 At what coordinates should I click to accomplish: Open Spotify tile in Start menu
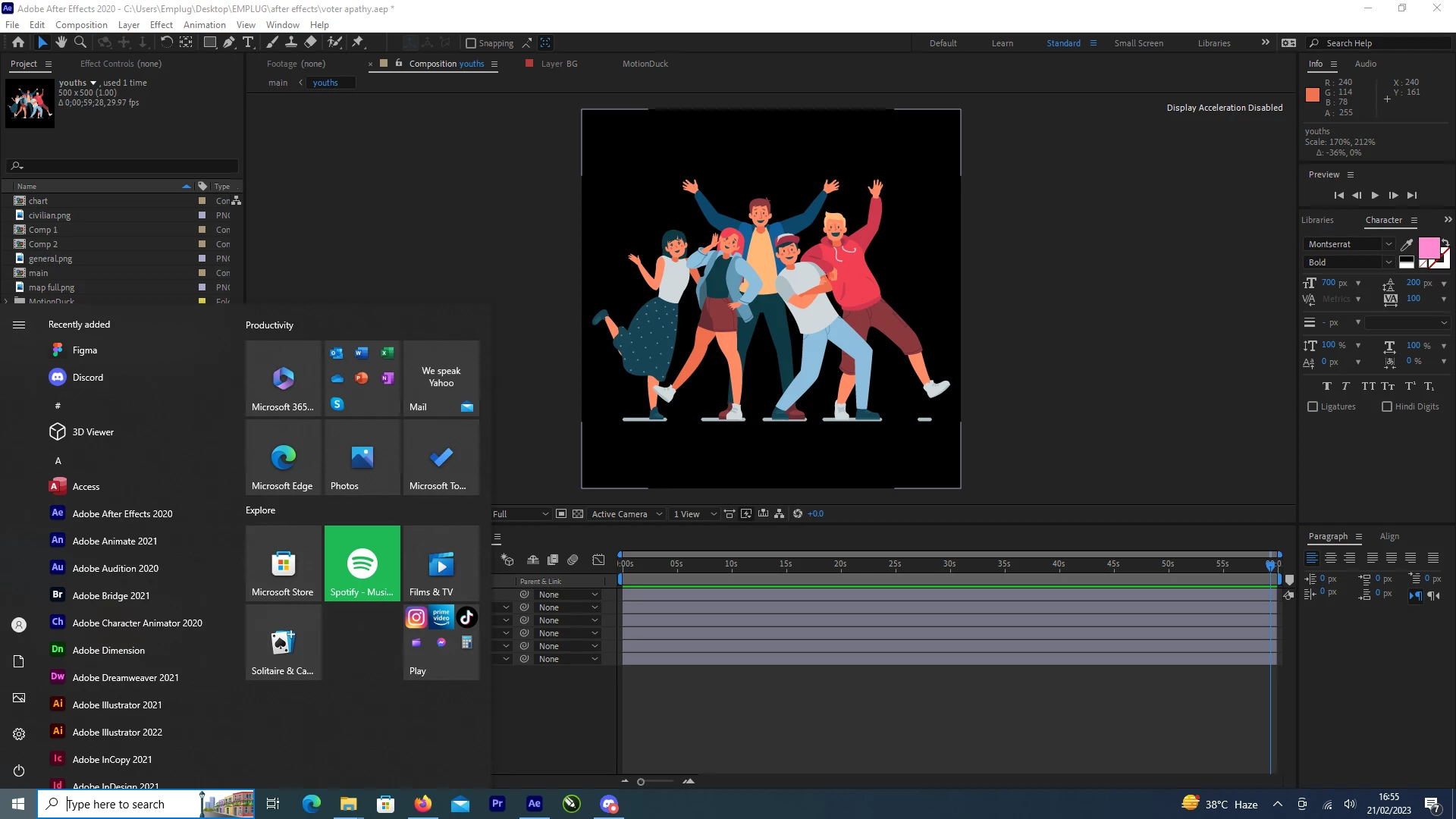pyautogui.click(x=362, y=563)
